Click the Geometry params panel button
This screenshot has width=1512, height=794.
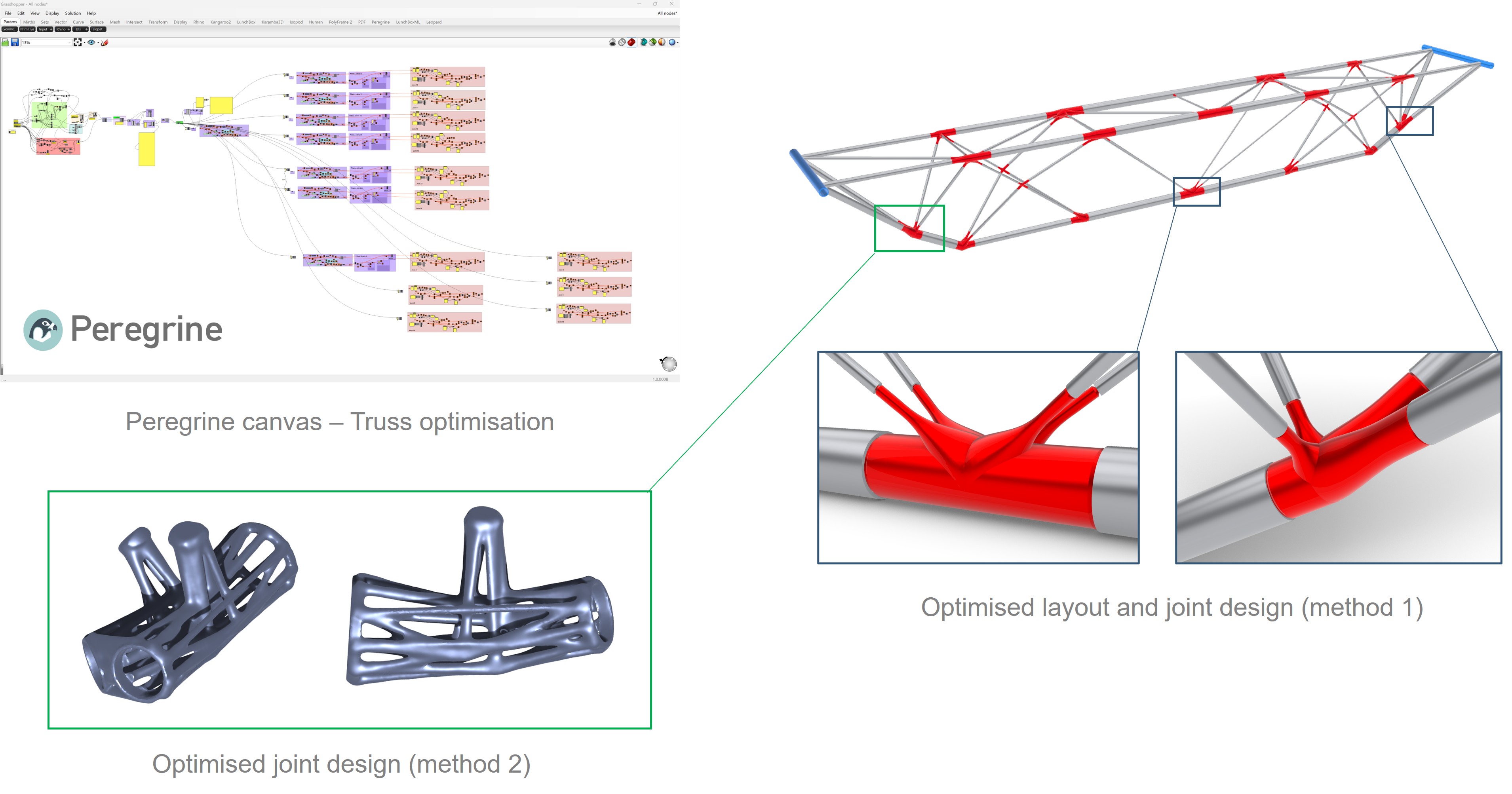tap(10, 29)
